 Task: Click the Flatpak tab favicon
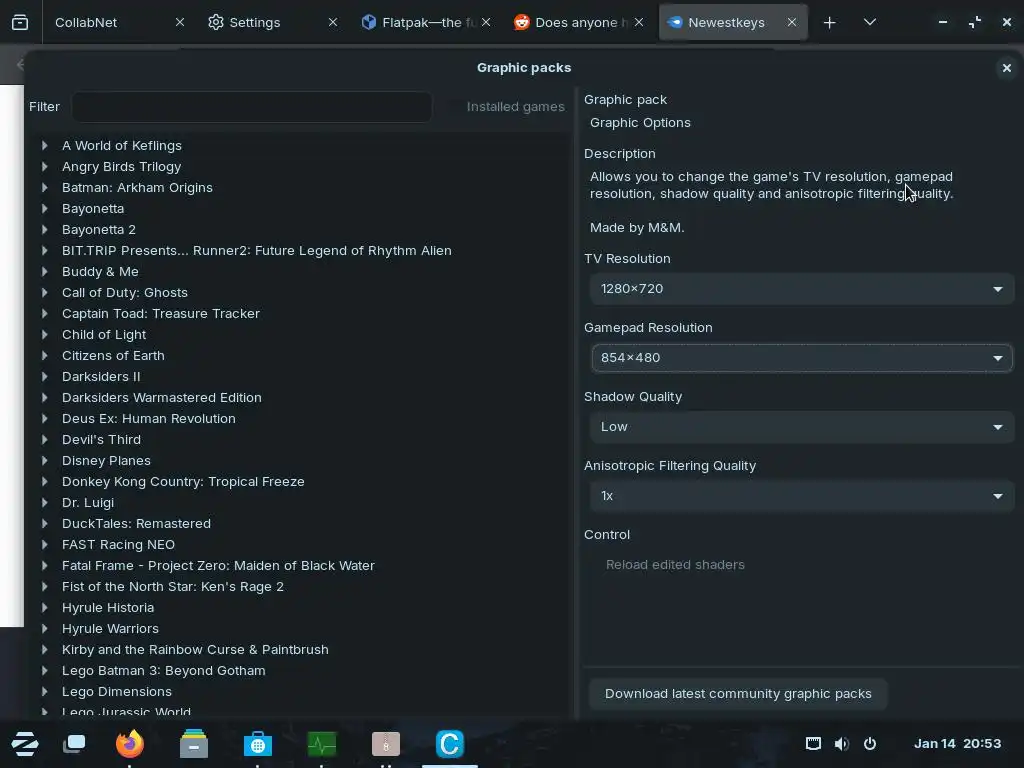coord(369,22)
